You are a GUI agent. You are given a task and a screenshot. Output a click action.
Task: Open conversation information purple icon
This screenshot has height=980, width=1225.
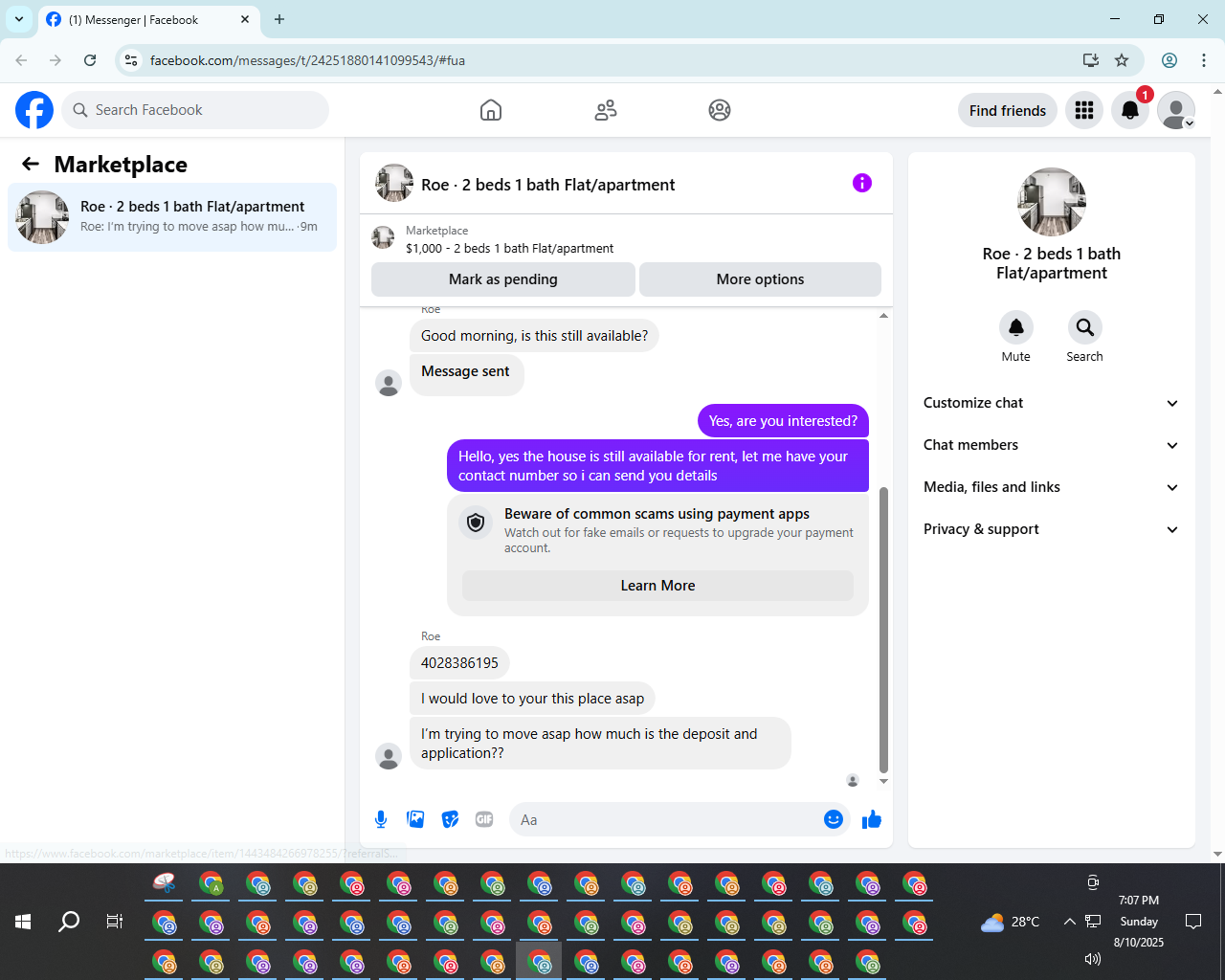click(862, 183)
